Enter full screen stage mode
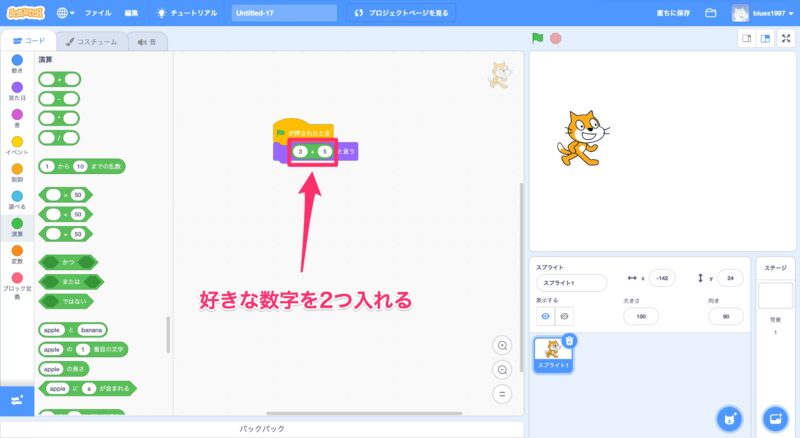 (x=786, y=39)
